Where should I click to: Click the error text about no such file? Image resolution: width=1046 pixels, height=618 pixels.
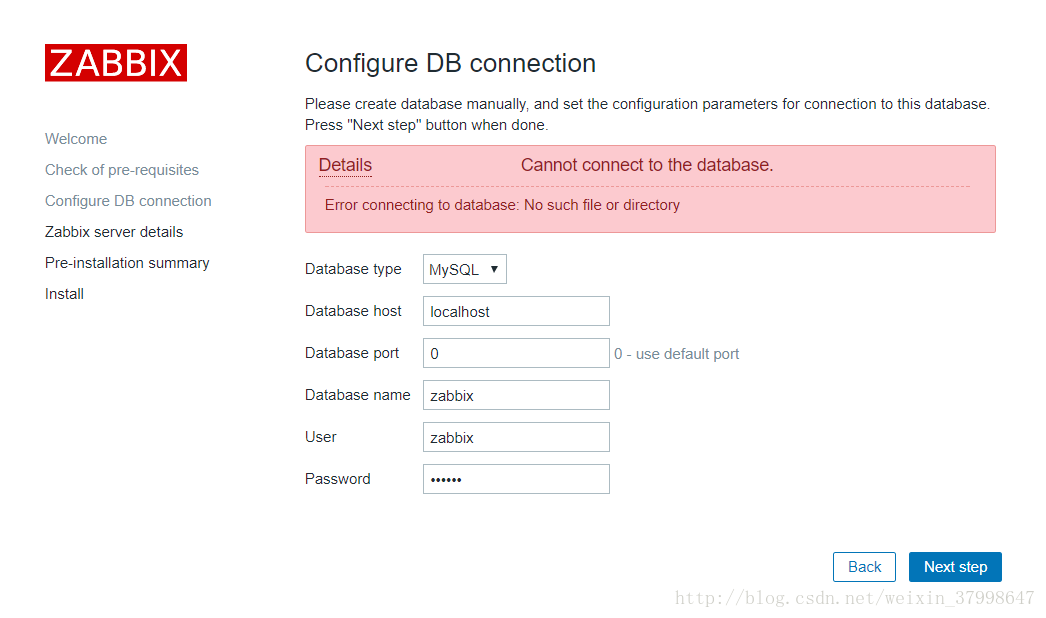point(502,205)
